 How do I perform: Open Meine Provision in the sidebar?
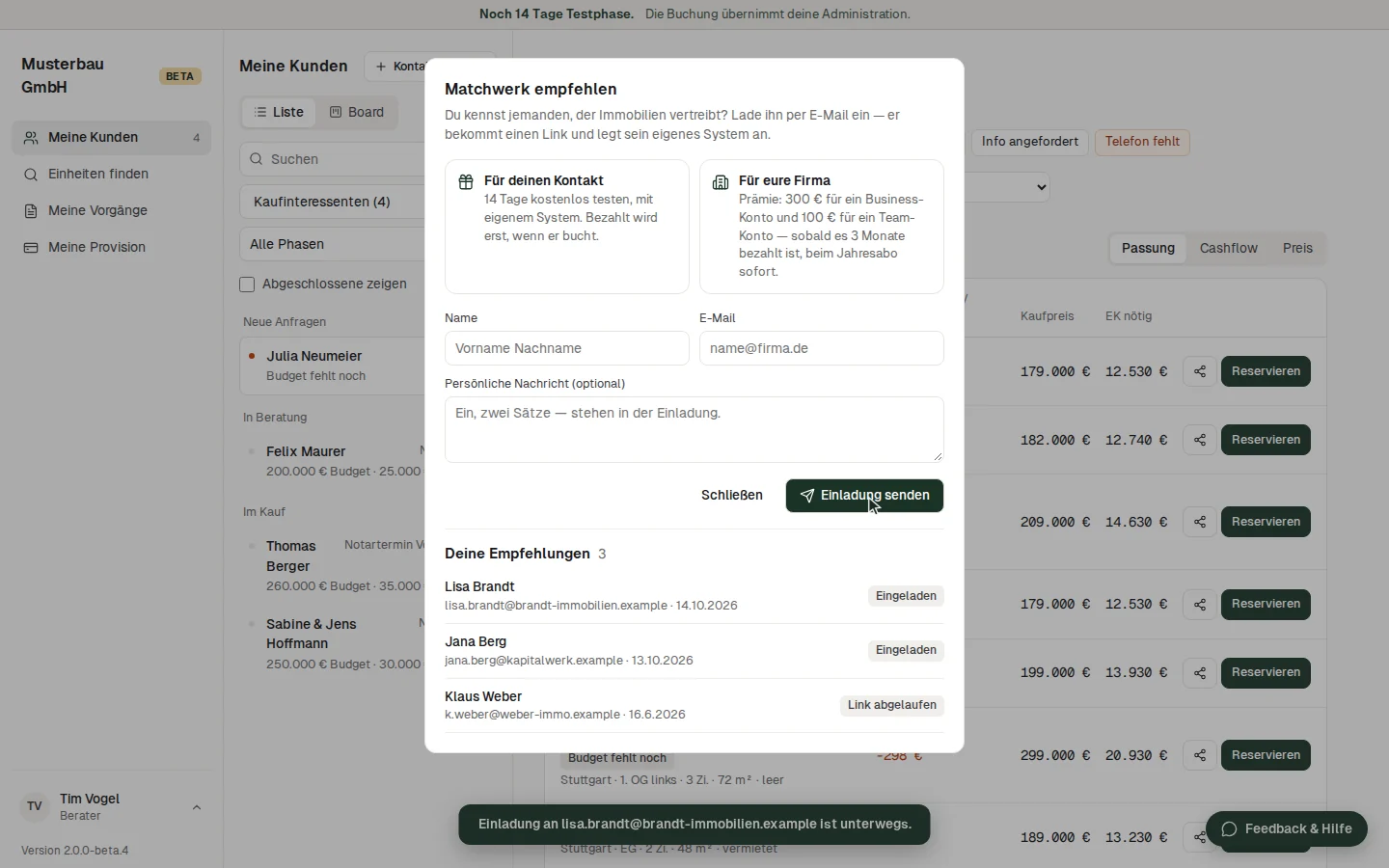click(111, 248)
